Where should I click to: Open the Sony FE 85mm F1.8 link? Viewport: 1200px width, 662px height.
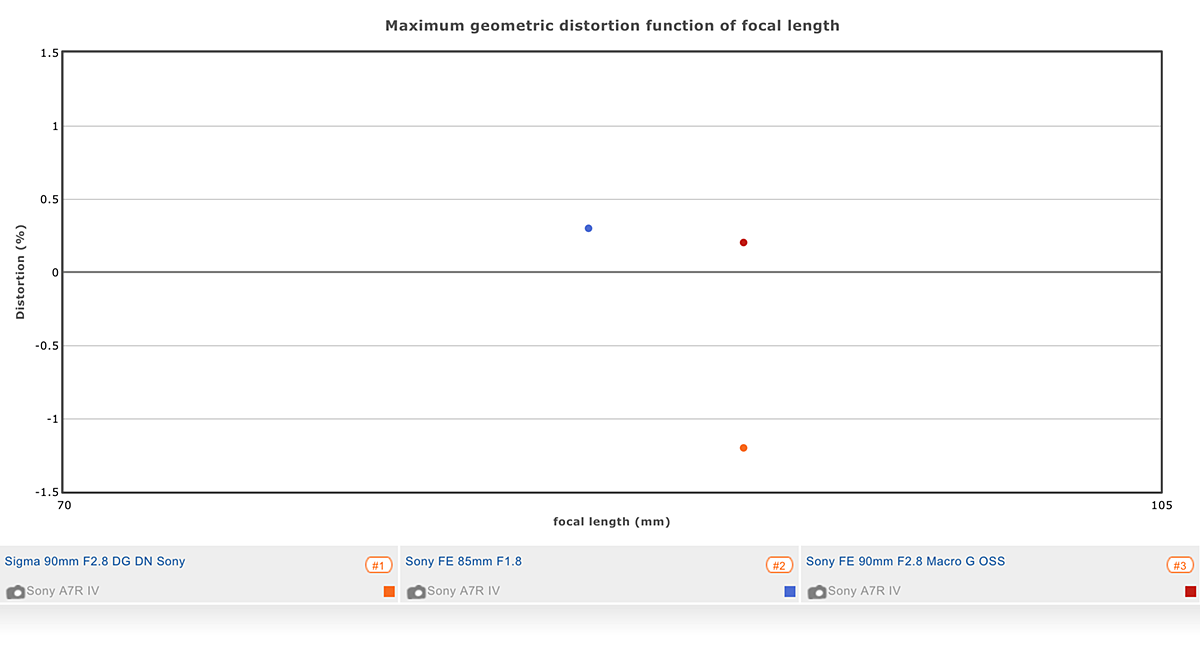(x=463, y=562)
